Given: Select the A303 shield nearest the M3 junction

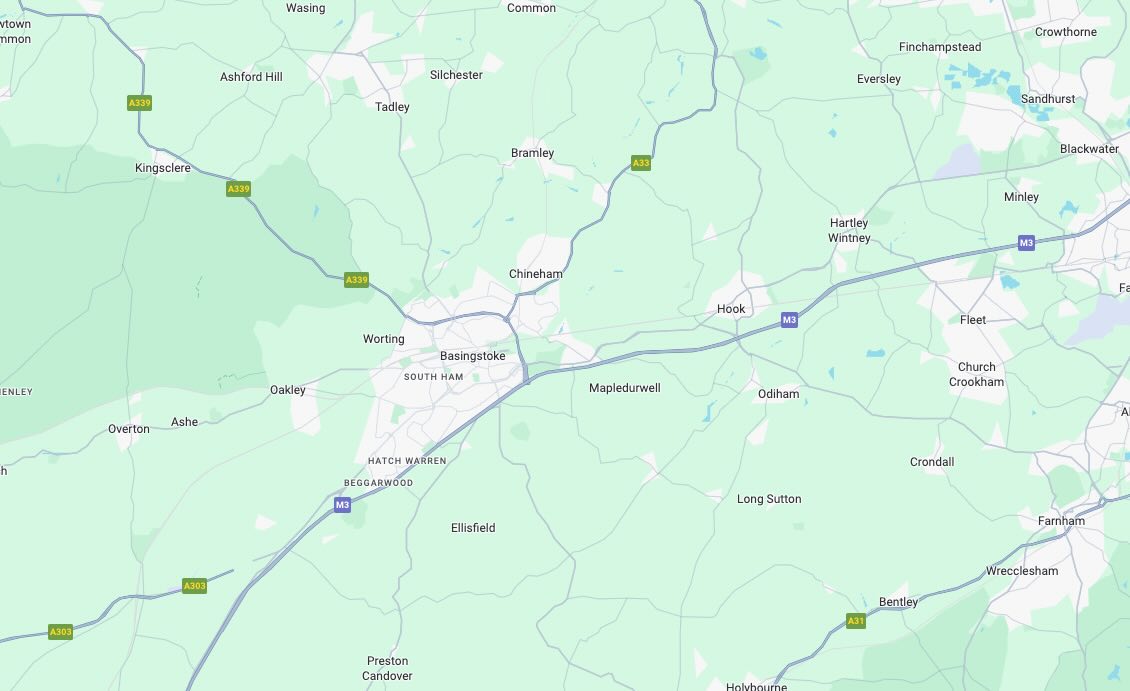Looking at the screenshot, I should click(x=195, y=586).
